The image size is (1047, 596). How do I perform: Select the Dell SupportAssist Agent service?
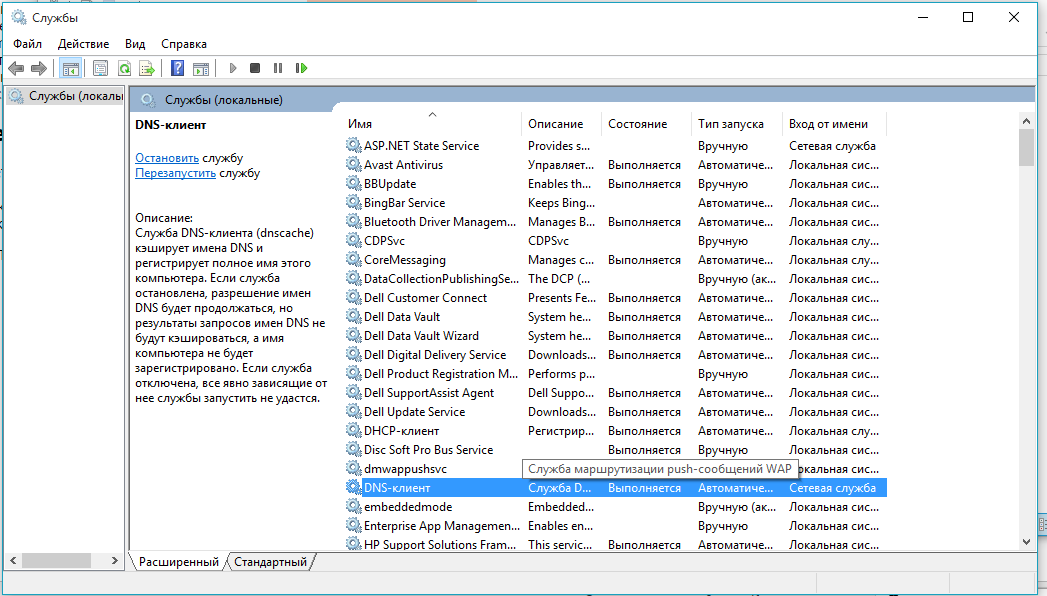(x=429, y=392)
